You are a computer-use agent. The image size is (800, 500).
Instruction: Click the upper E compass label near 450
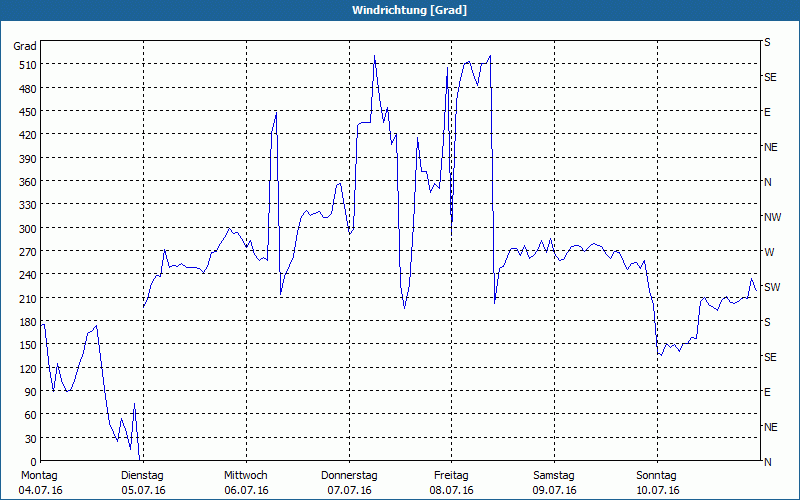tap(767, 112)
